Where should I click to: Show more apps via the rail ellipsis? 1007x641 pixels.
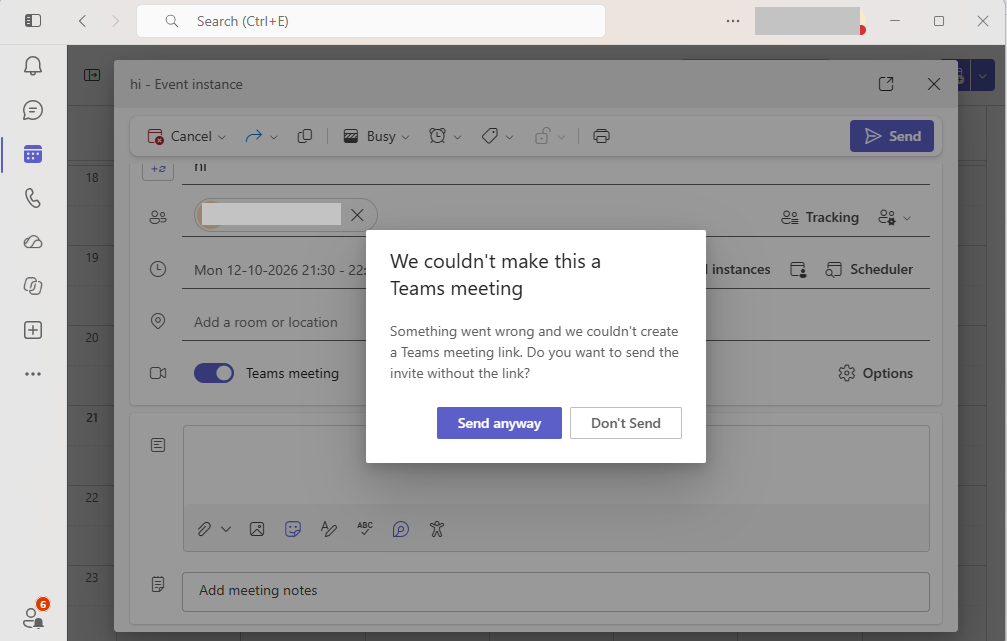click(x=33, y=374)
